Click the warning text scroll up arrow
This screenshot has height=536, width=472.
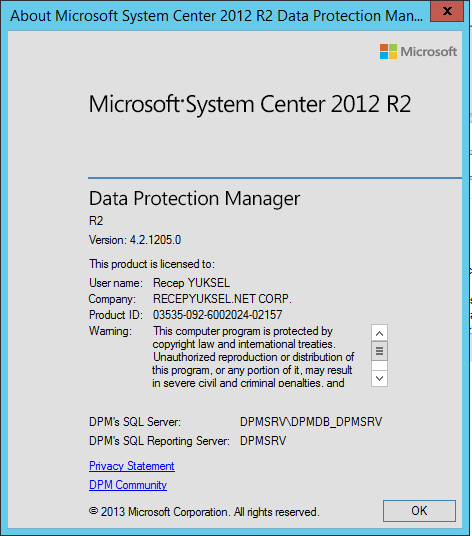[379, 333]
